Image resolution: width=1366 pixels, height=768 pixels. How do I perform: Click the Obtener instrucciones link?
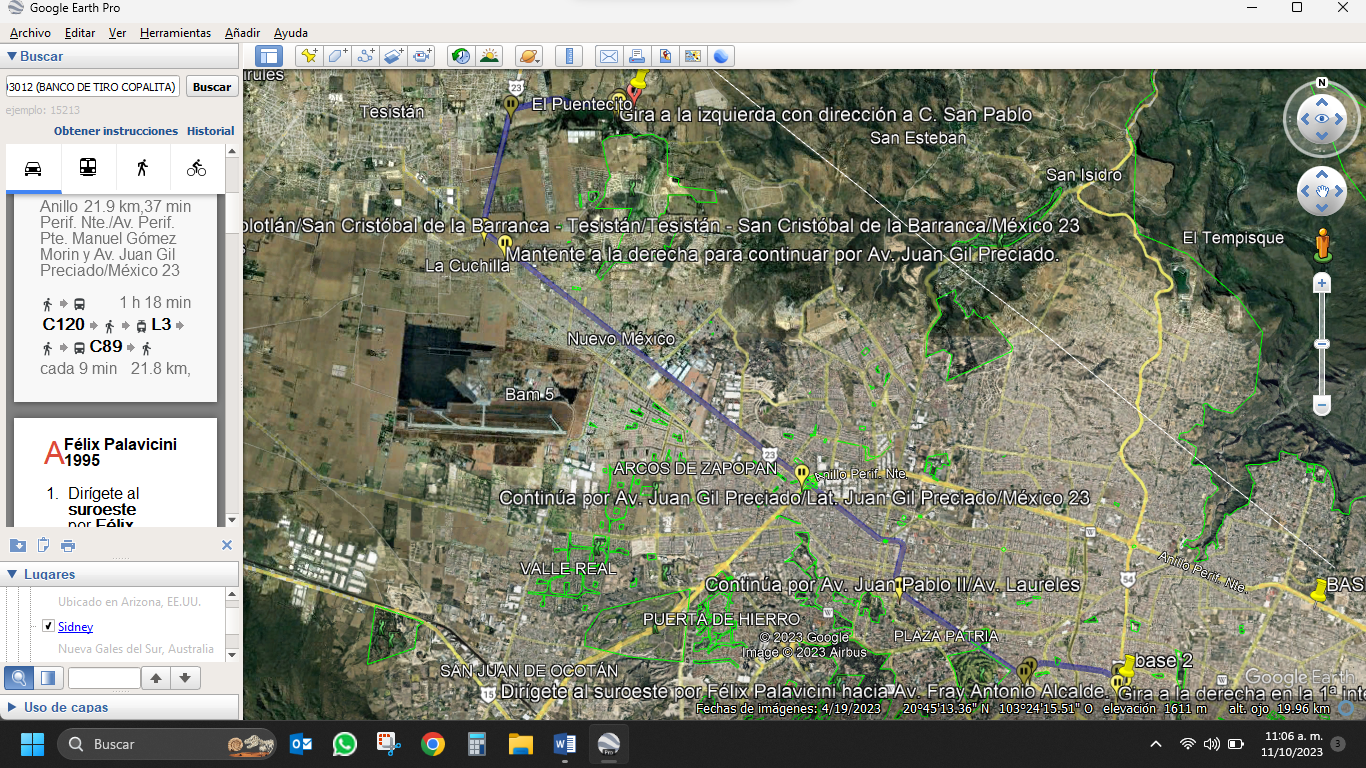[x=116, y=131]
